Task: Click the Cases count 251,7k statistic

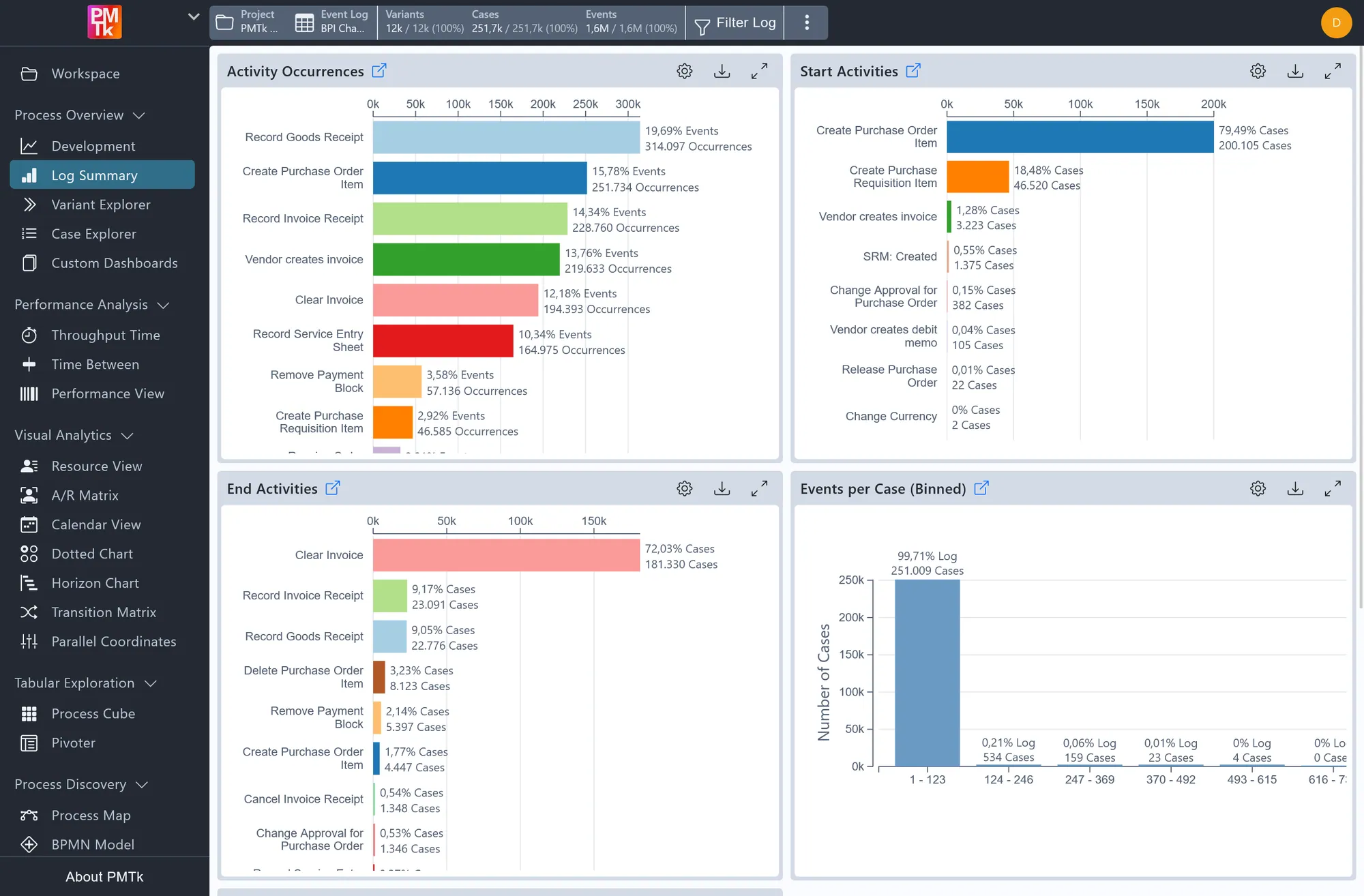Action: [524, 22]
